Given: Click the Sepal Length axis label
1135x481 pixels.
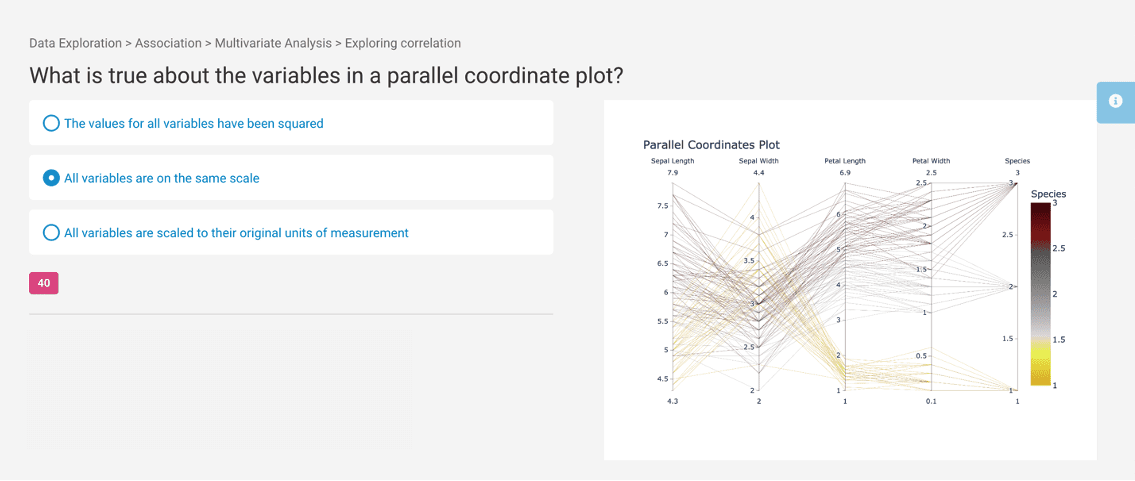Looking at the screenshot, I should click(672, 161).
